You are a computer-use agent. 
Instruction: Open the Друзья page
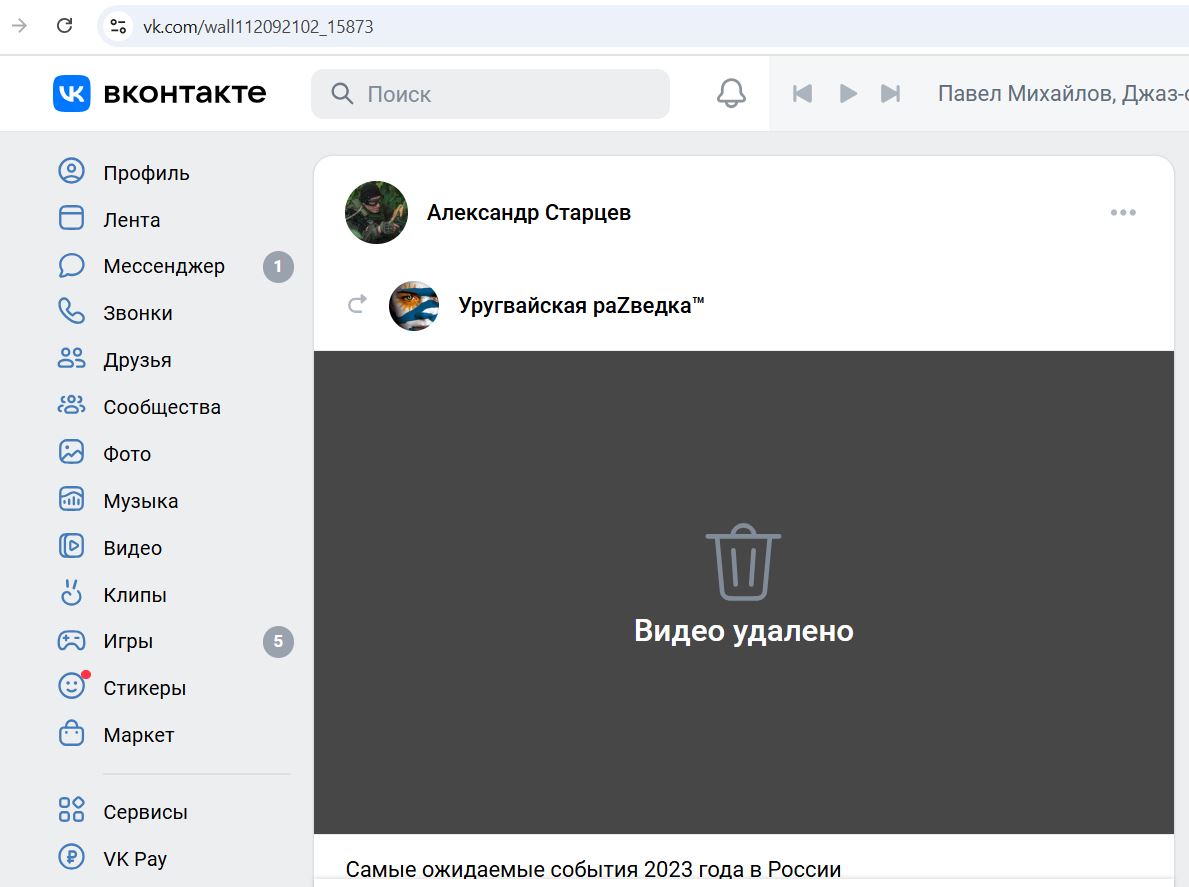coord(137,360)
